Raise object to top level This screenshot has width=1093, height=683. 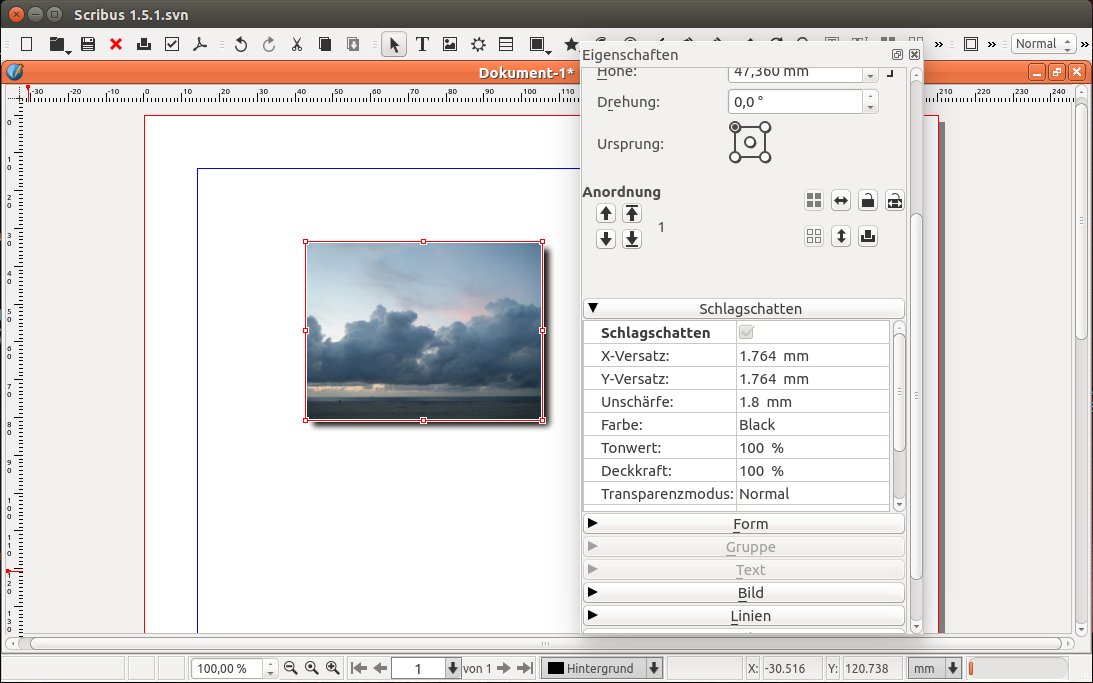[x=632, y=213]
